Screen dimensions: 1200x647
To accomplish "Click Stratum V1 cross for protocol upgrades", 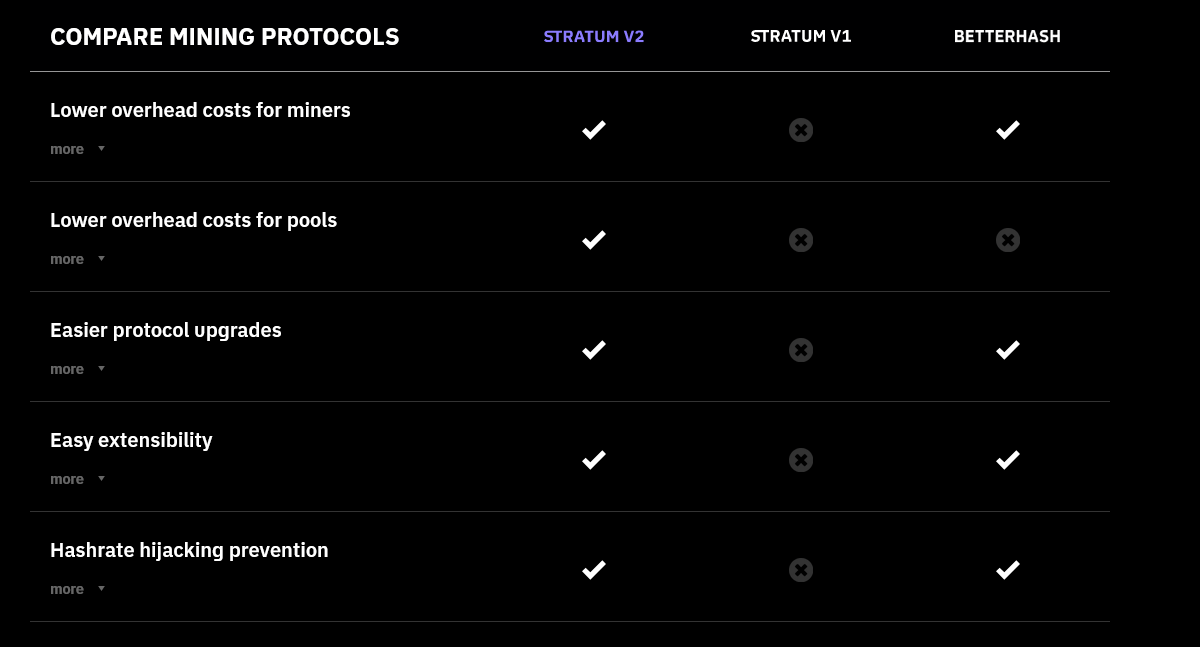I will 801,350.
